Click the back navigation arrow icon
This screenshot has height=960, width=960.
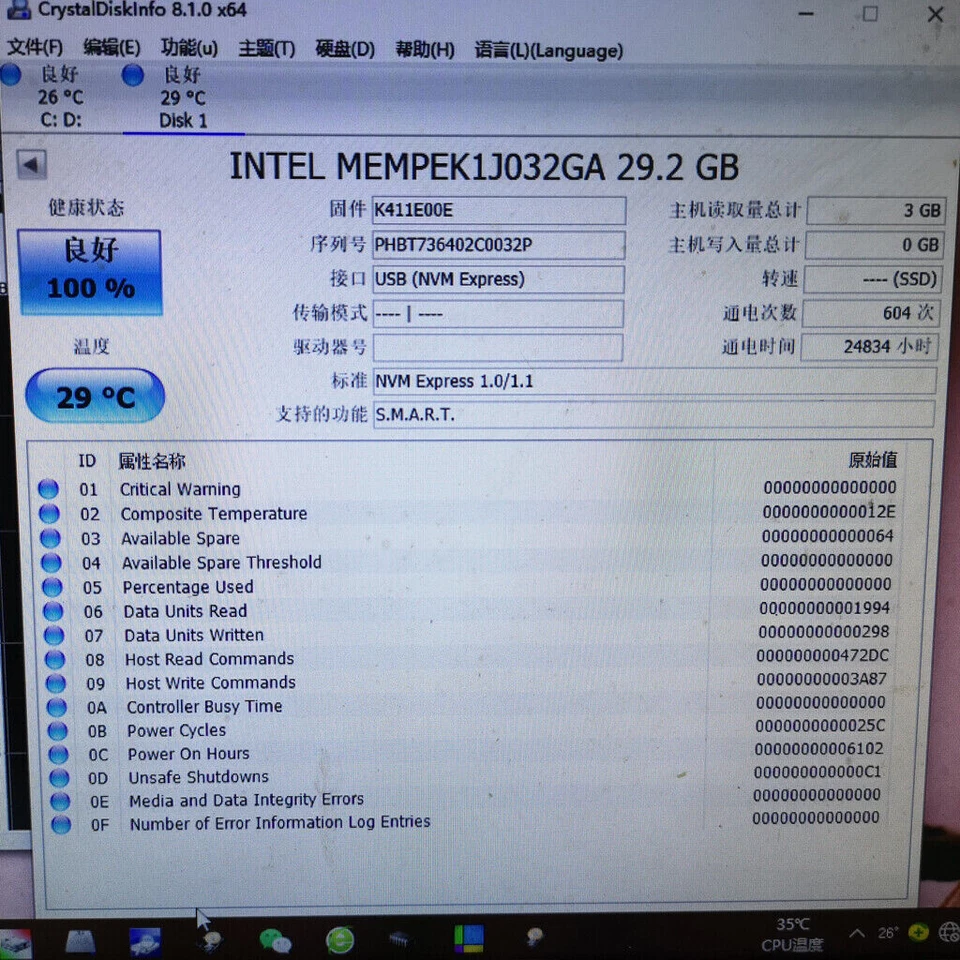pyautogui.click(x=30, y=164)
